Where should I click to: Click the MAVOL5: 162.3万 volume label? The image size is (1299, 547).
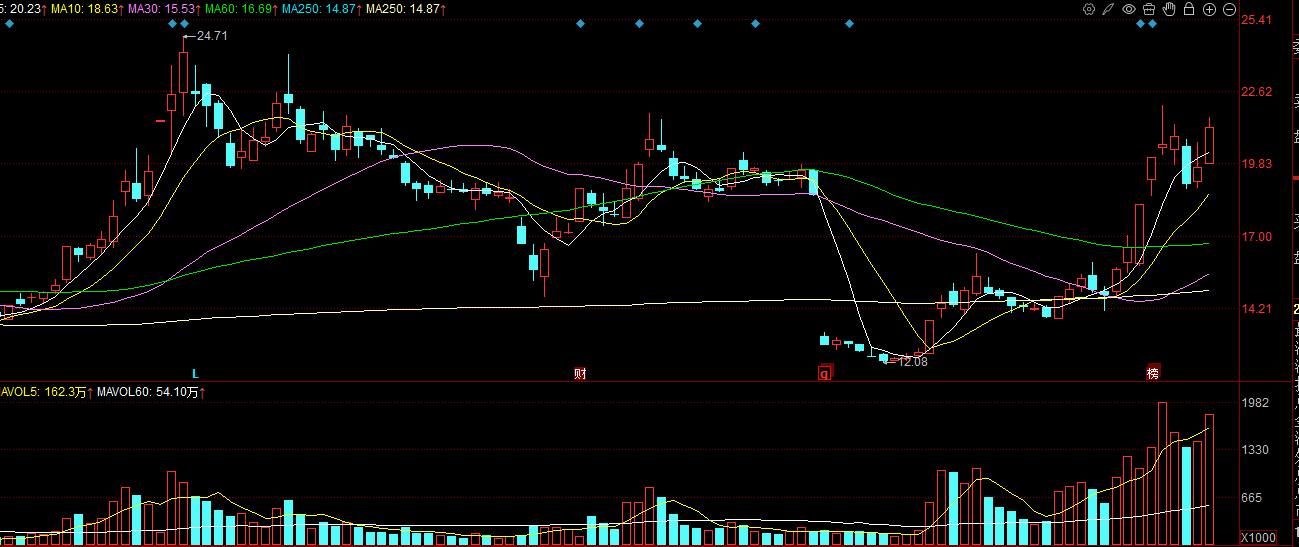click(45, 392)
